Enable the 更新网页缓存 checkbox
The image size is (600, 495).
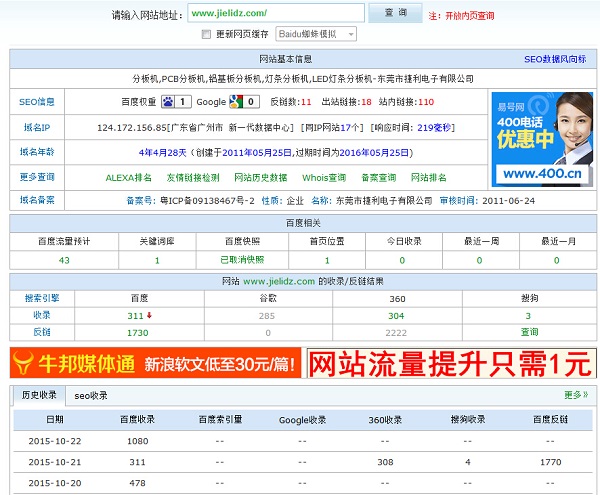pos(207,34)
